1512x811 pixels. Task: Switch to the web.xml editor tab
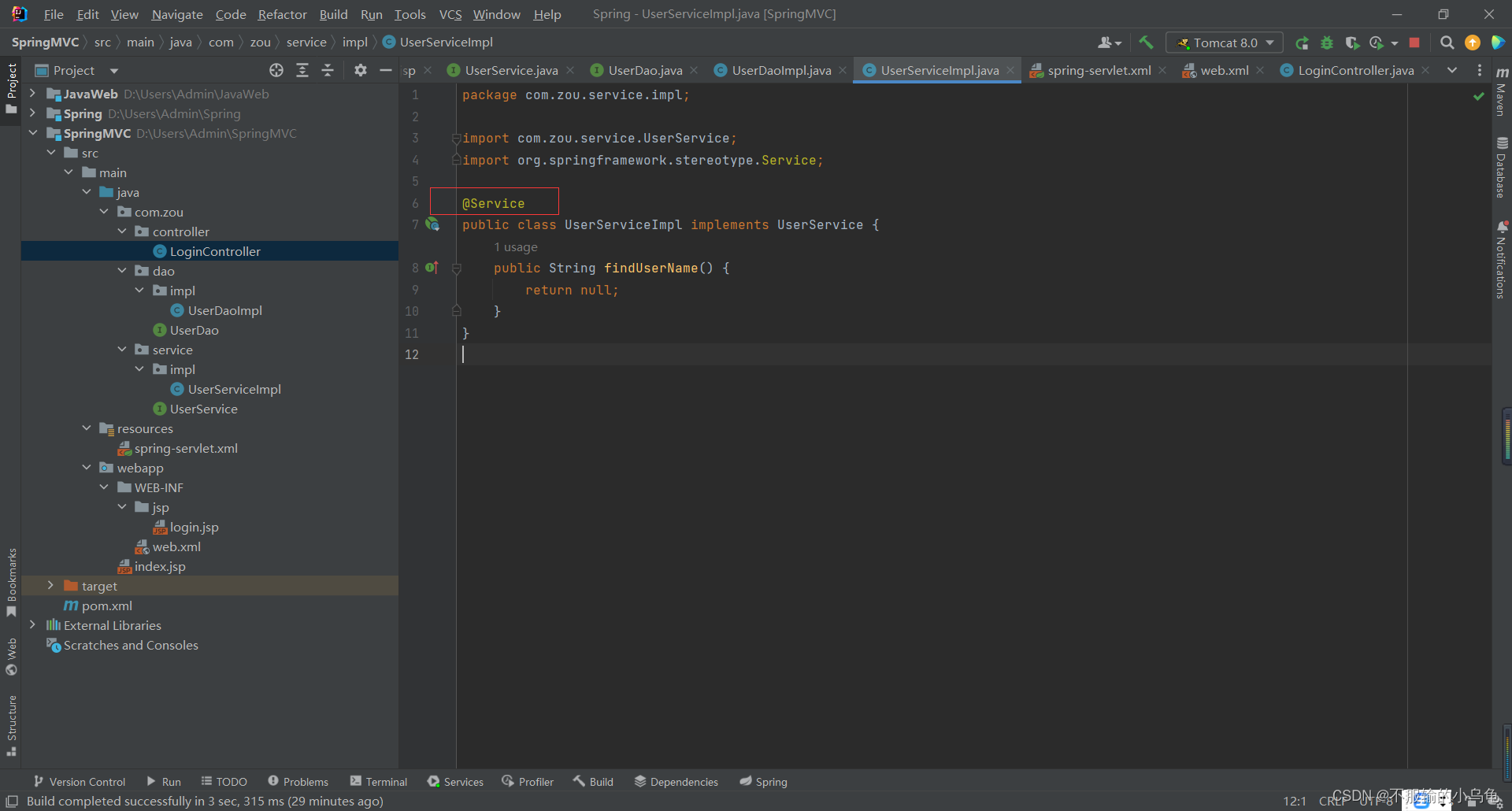pos(1224,70)
